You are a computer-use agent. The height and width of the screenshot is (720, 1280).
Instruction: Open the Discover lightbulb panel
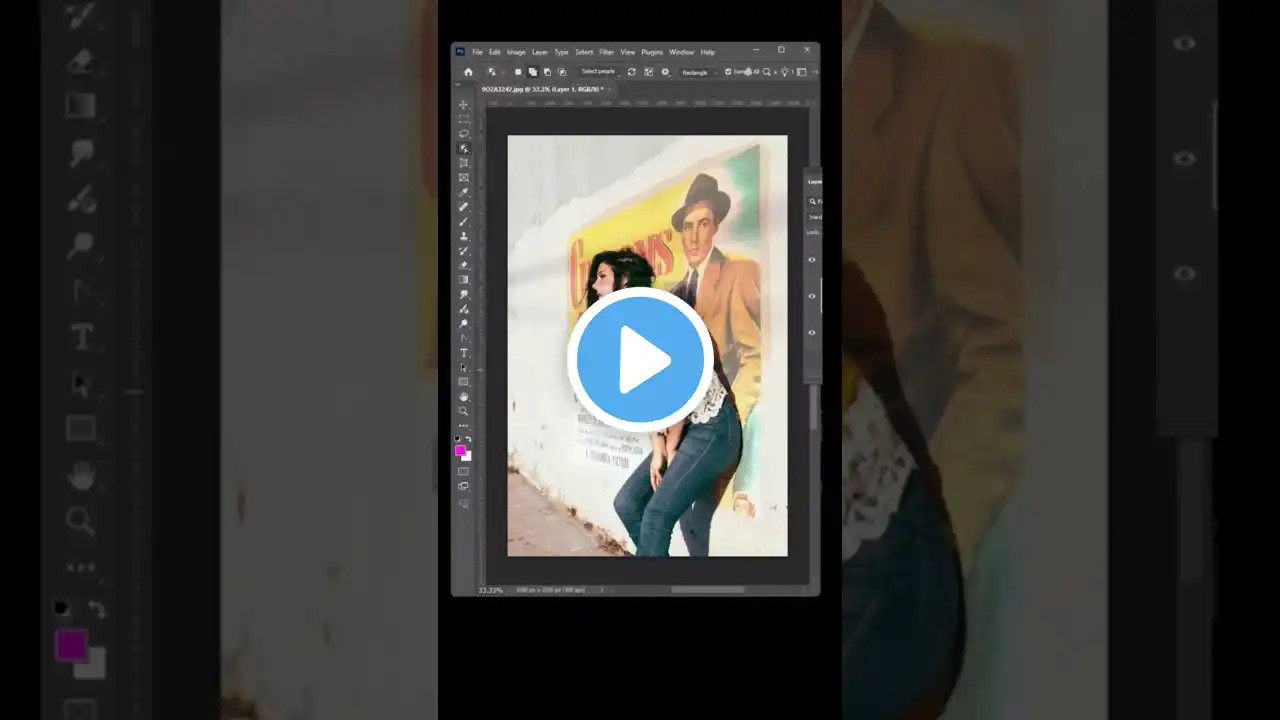785,72
